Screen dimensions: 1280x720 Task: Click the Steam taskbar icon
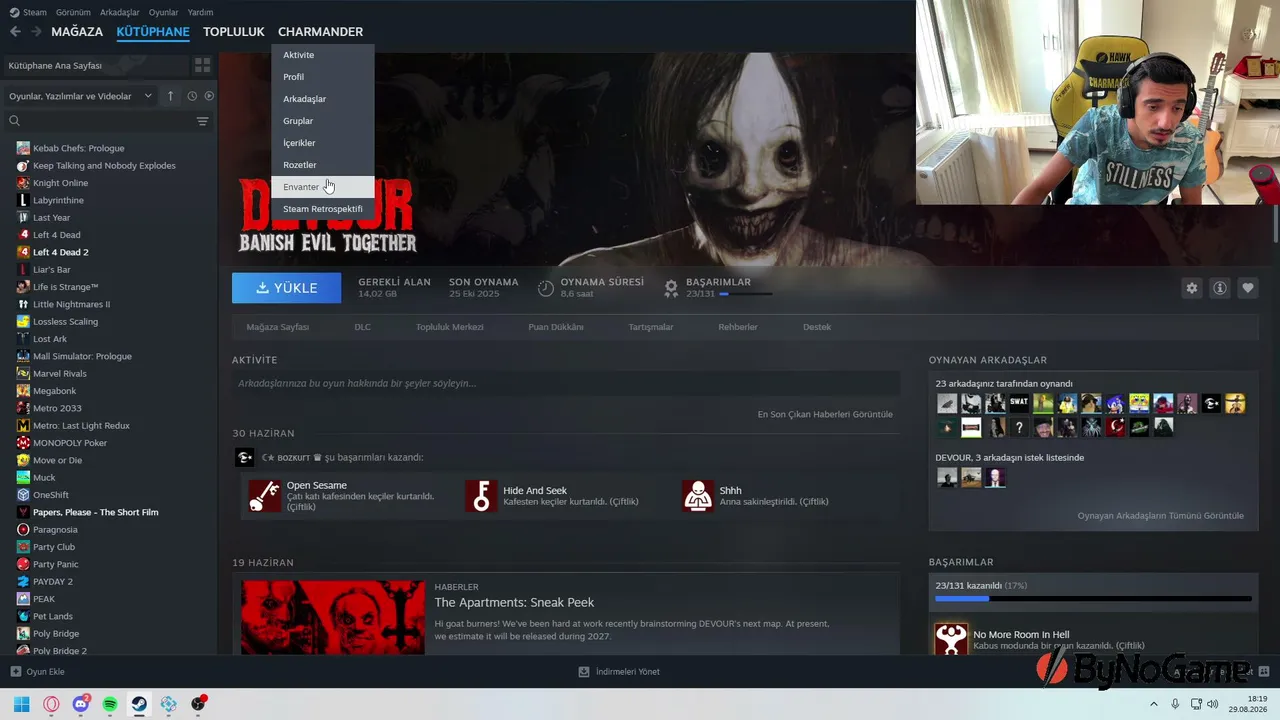pos(139,704)
